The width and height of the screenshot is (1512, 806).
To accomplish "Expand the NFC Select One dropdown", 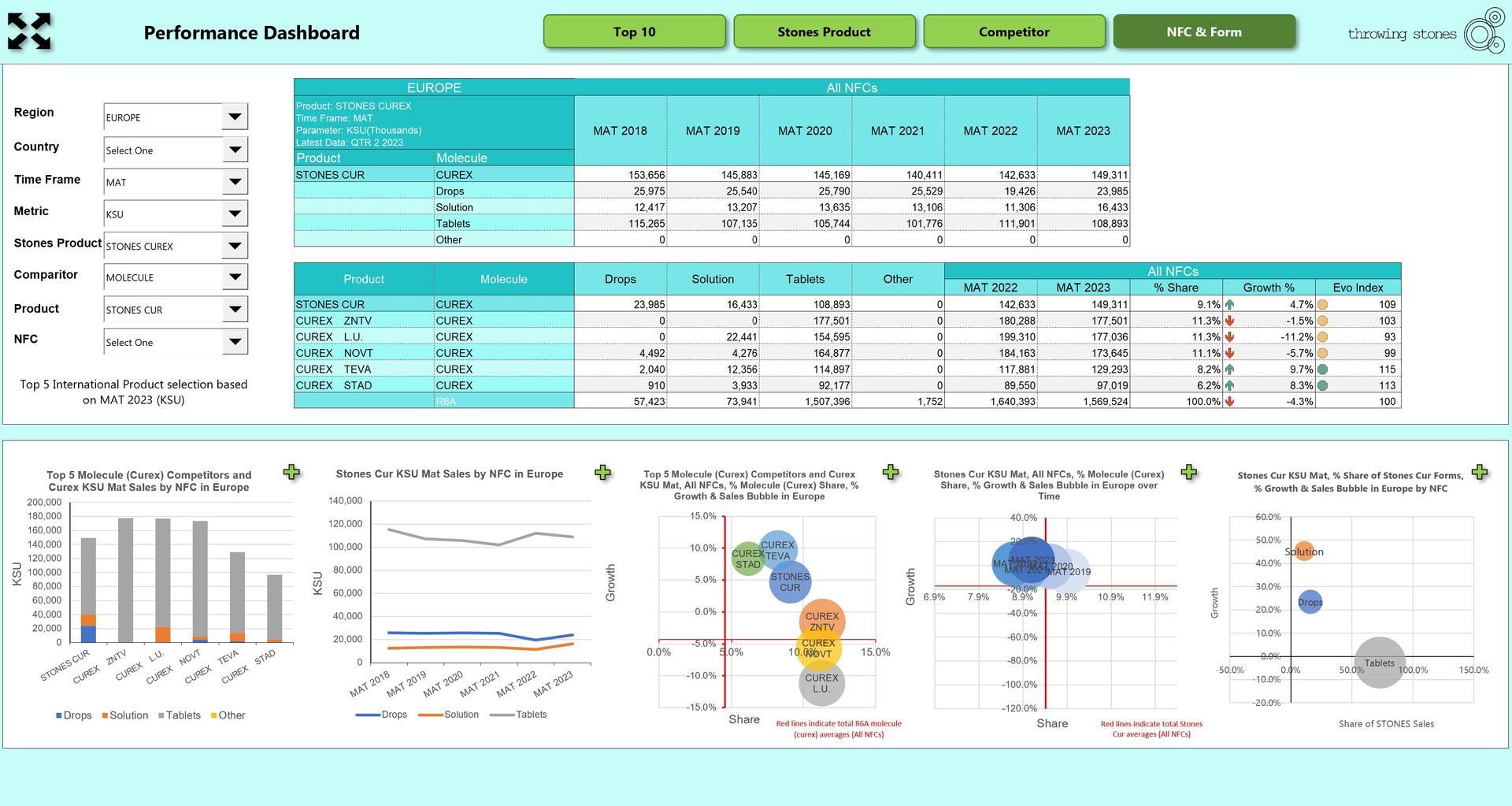I will point(235,342).
